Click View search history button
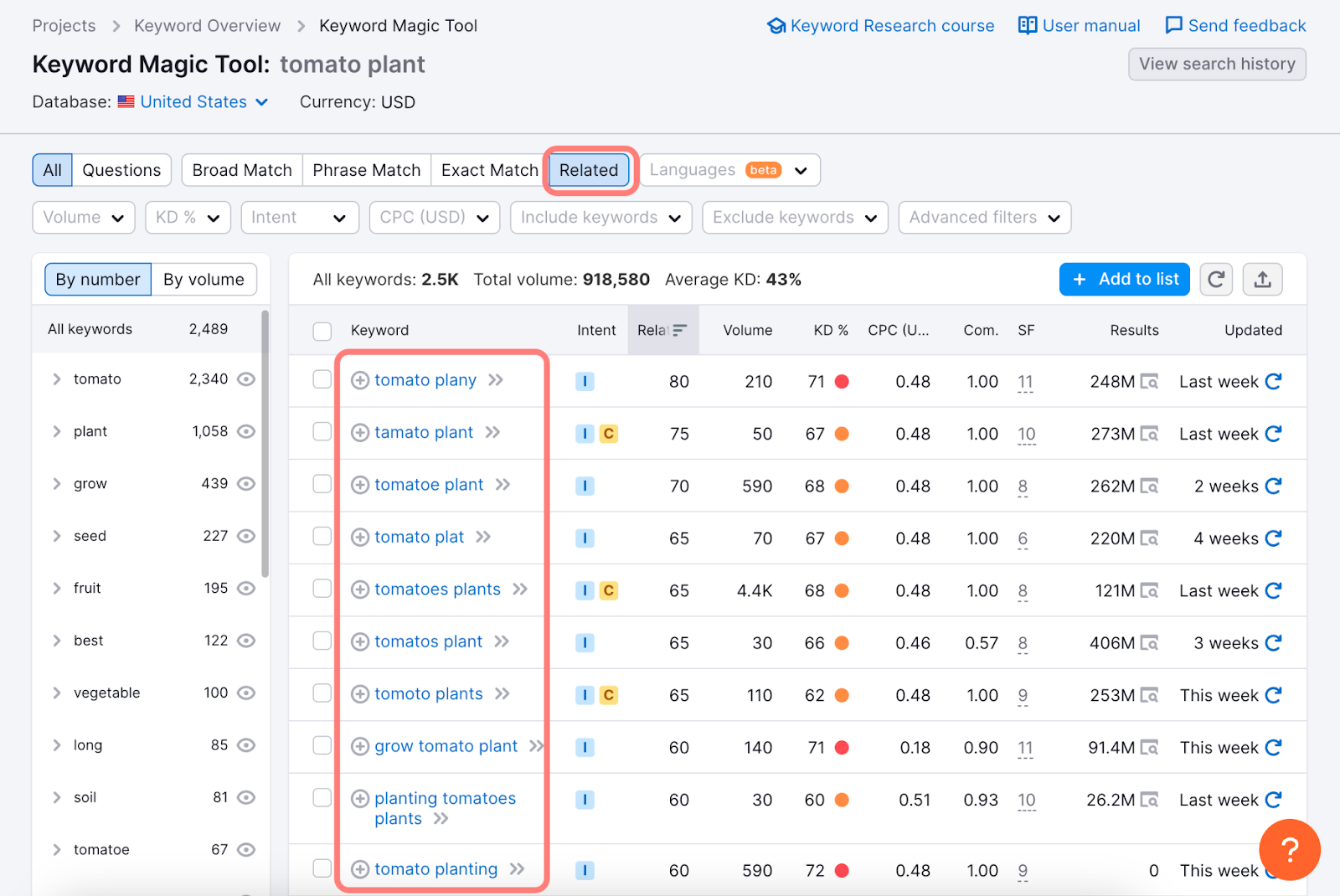The height and width of the screenshot is (896, 1340). [1217, 64]
